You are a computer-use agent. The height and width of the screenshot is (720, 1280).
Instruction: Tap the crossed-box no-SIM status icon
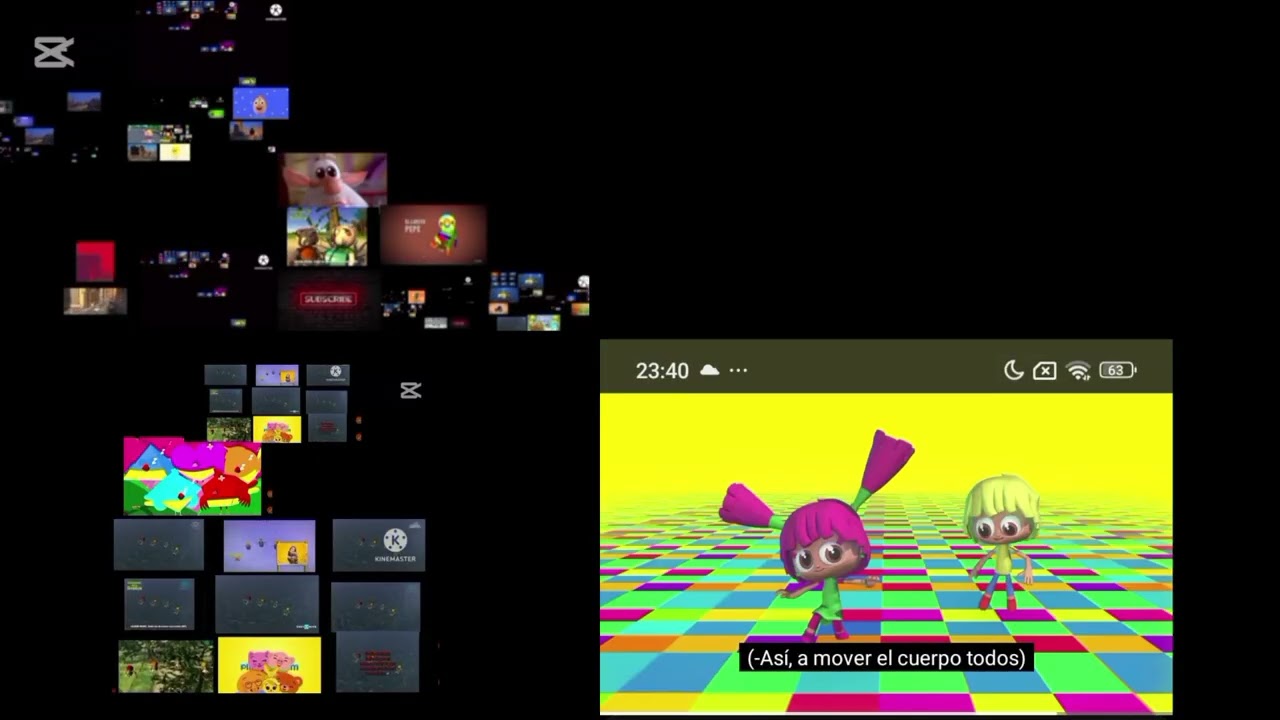click(x=1044, y=371)
